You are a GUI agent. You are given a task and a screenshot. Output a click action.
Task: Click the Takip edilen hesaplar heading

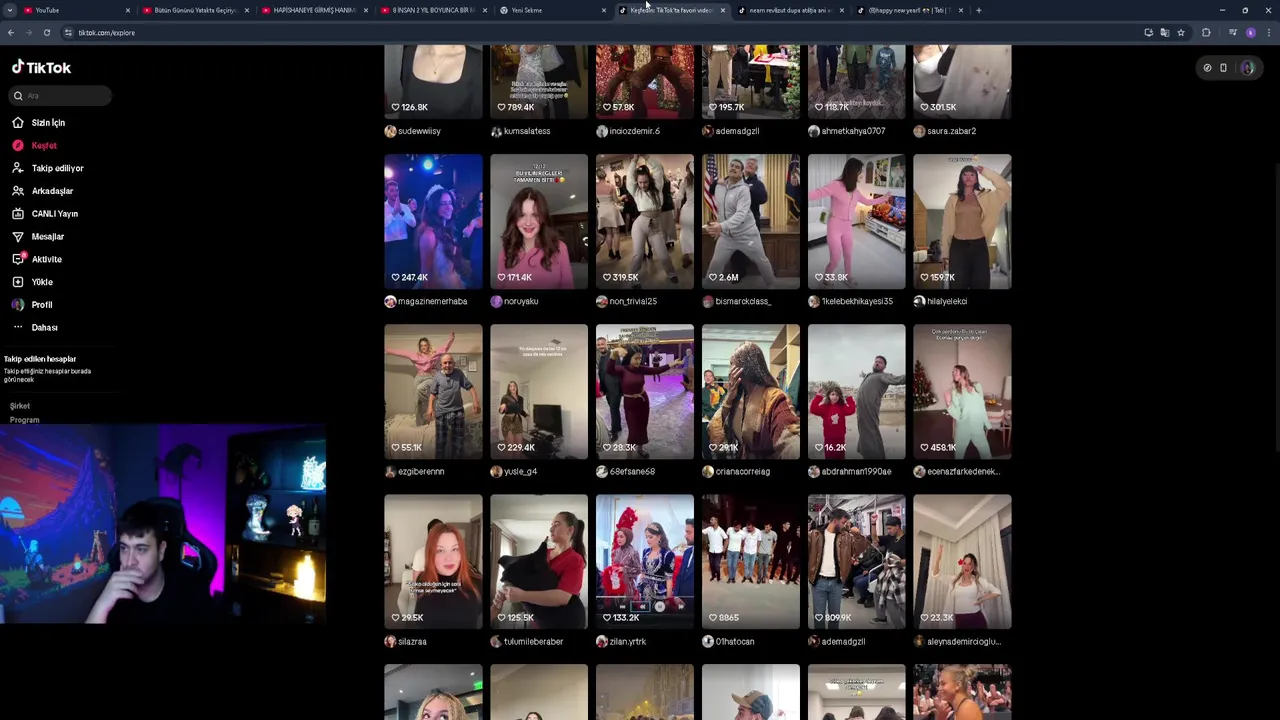click(40, 359)
